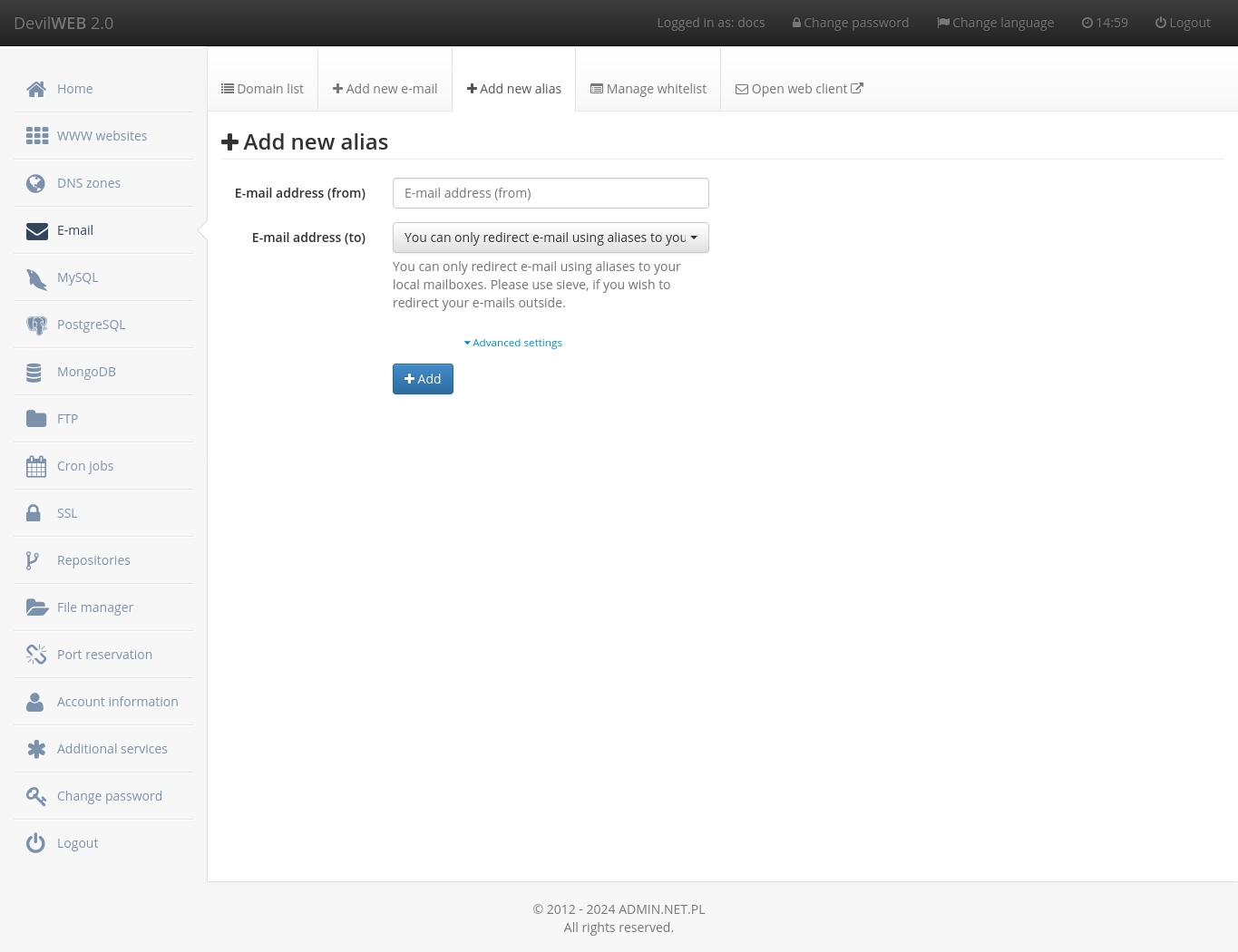Open DNS zones via the globe icon
The width and height of the screenshot is (1238, 952).
pyautogui.click(x=36, y=182)
